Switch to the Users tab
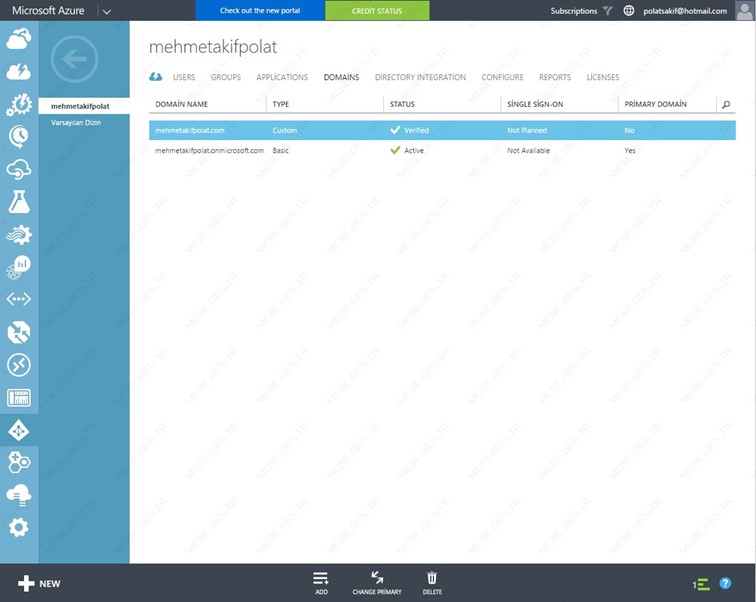 click(184, 77)
